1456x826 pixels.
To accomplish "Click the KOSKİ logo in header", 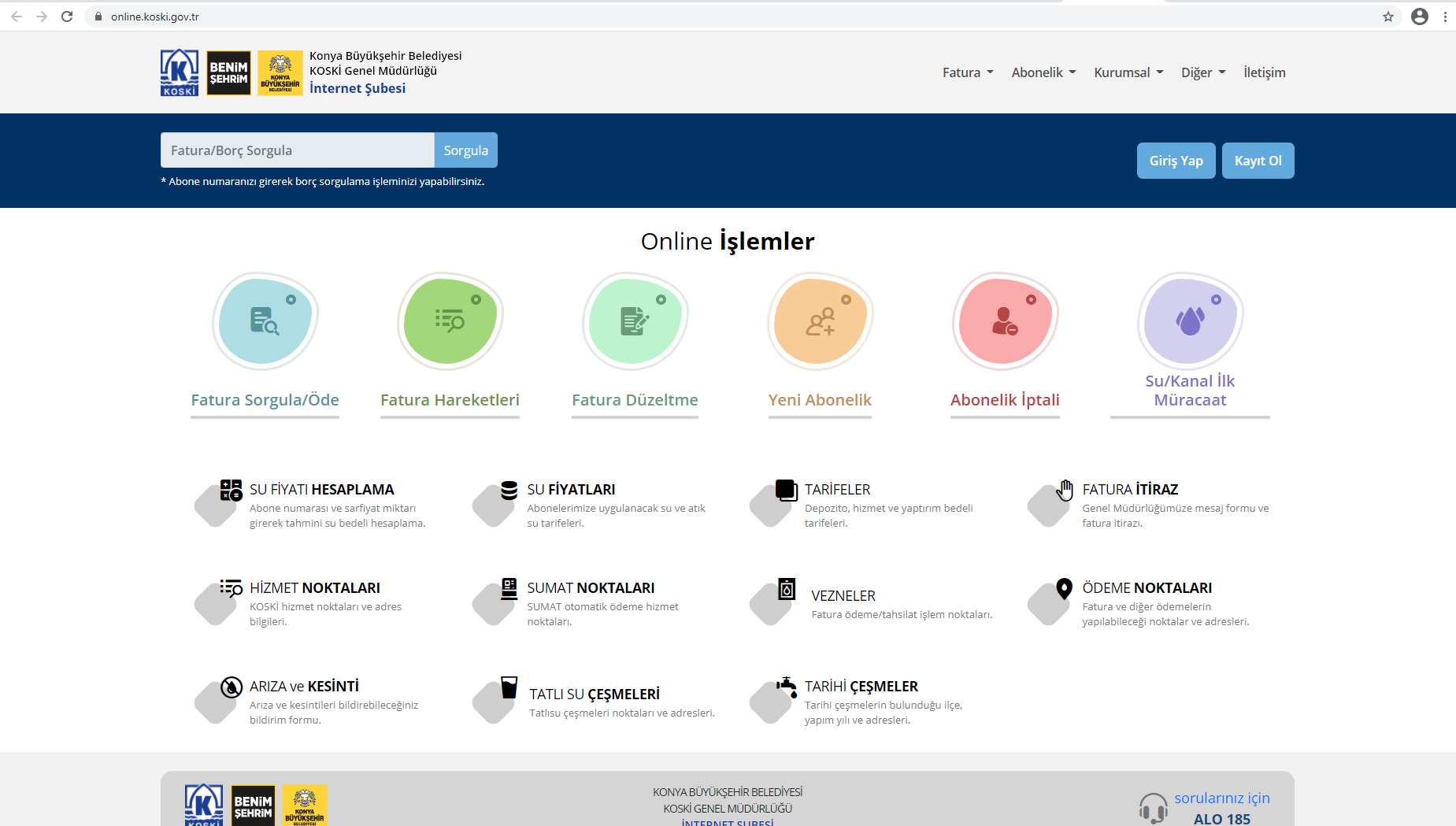I will (180, 72).
